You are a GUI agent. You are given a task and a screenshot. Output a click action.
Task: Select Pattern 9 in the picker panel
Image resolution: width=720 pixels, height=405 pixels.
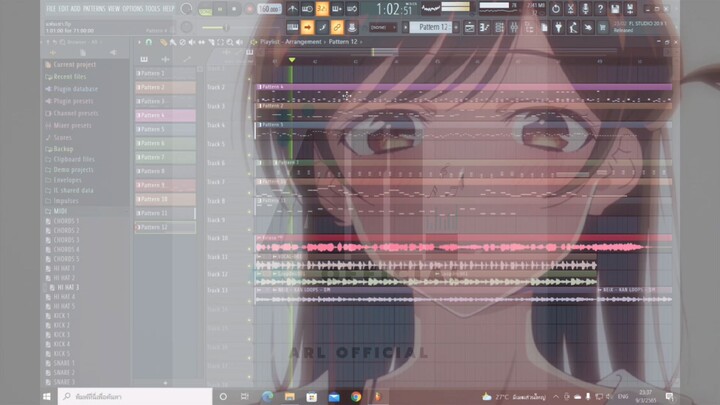[165, 185]
